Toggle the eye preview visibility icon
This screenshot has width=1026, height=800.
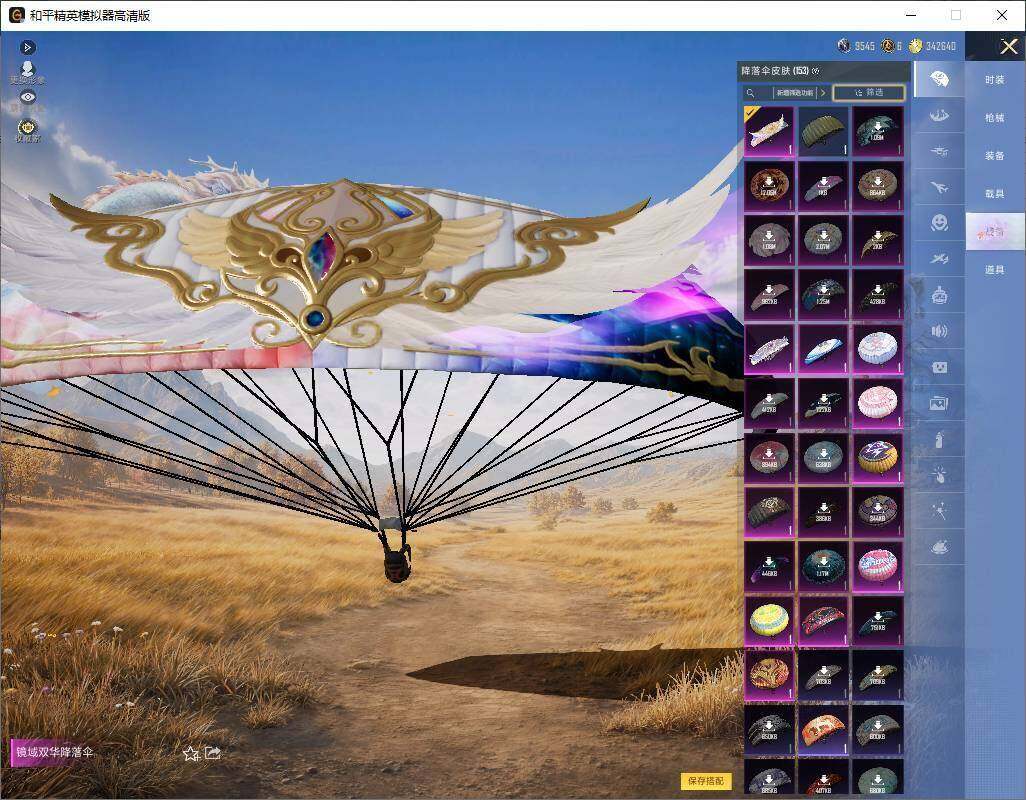pos(27,97)
